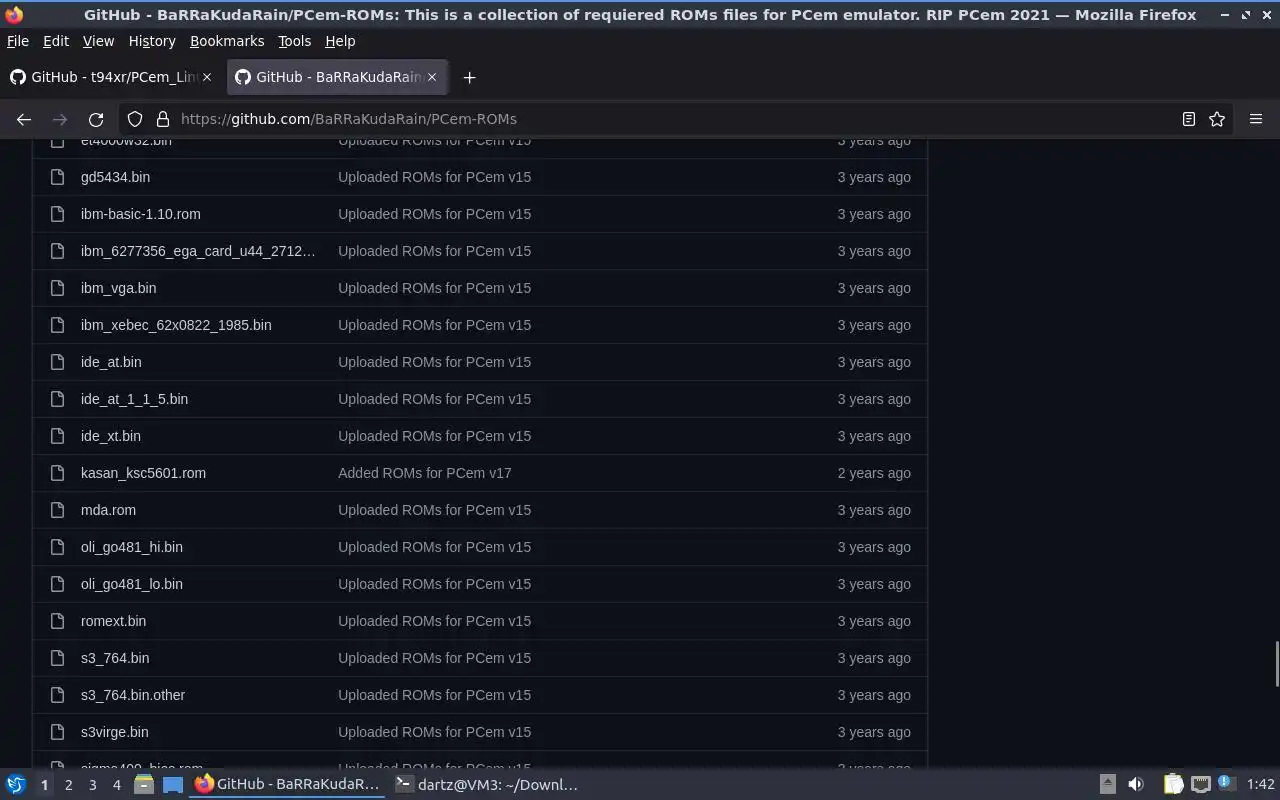Image resolution: width=1280 pixels, height=800 pixels.
Task: Open the Tools menu
Action: point(294,41)
